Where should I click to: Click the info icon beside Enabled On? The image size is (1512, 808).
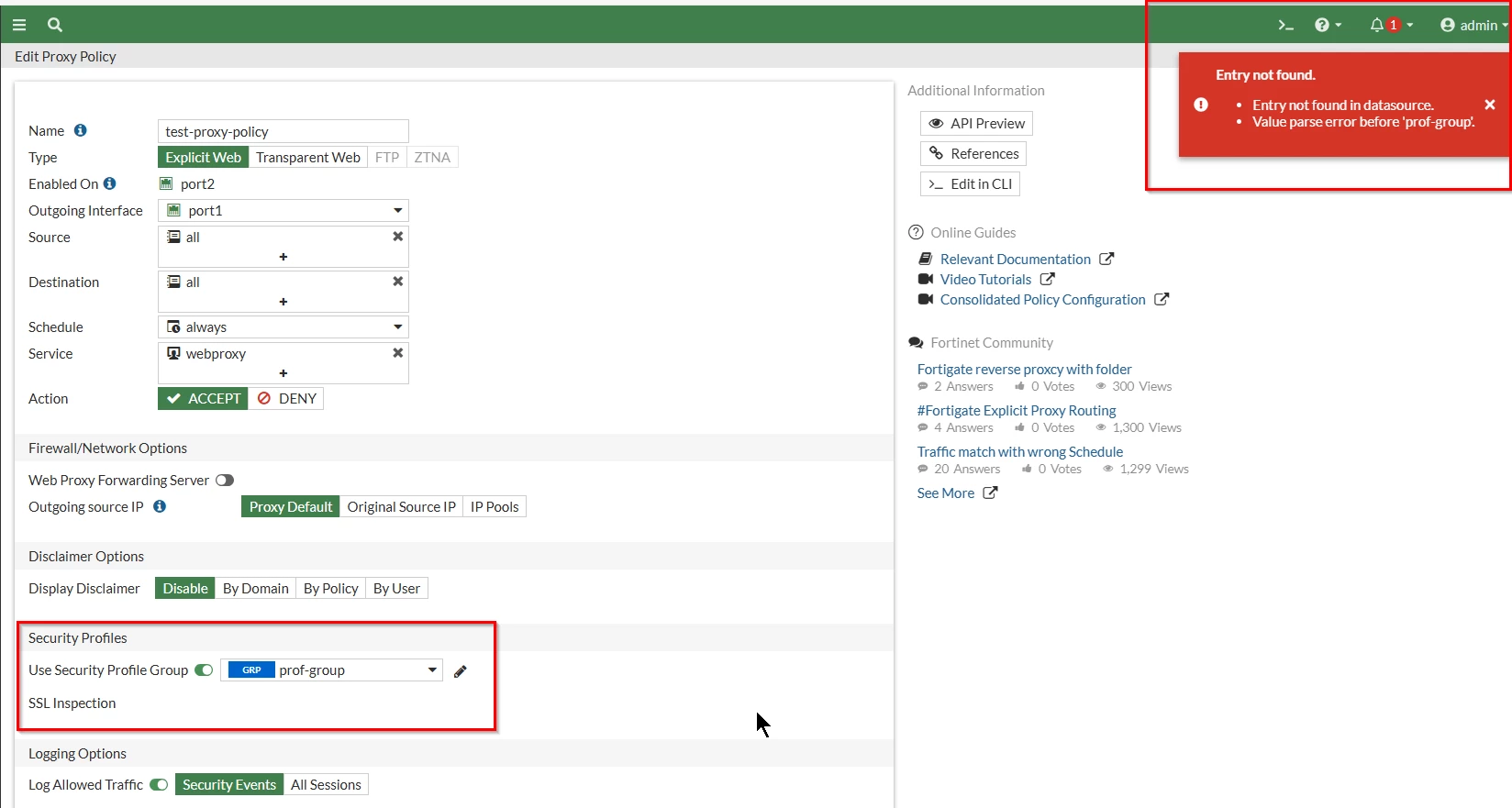(x=110, y=183)
